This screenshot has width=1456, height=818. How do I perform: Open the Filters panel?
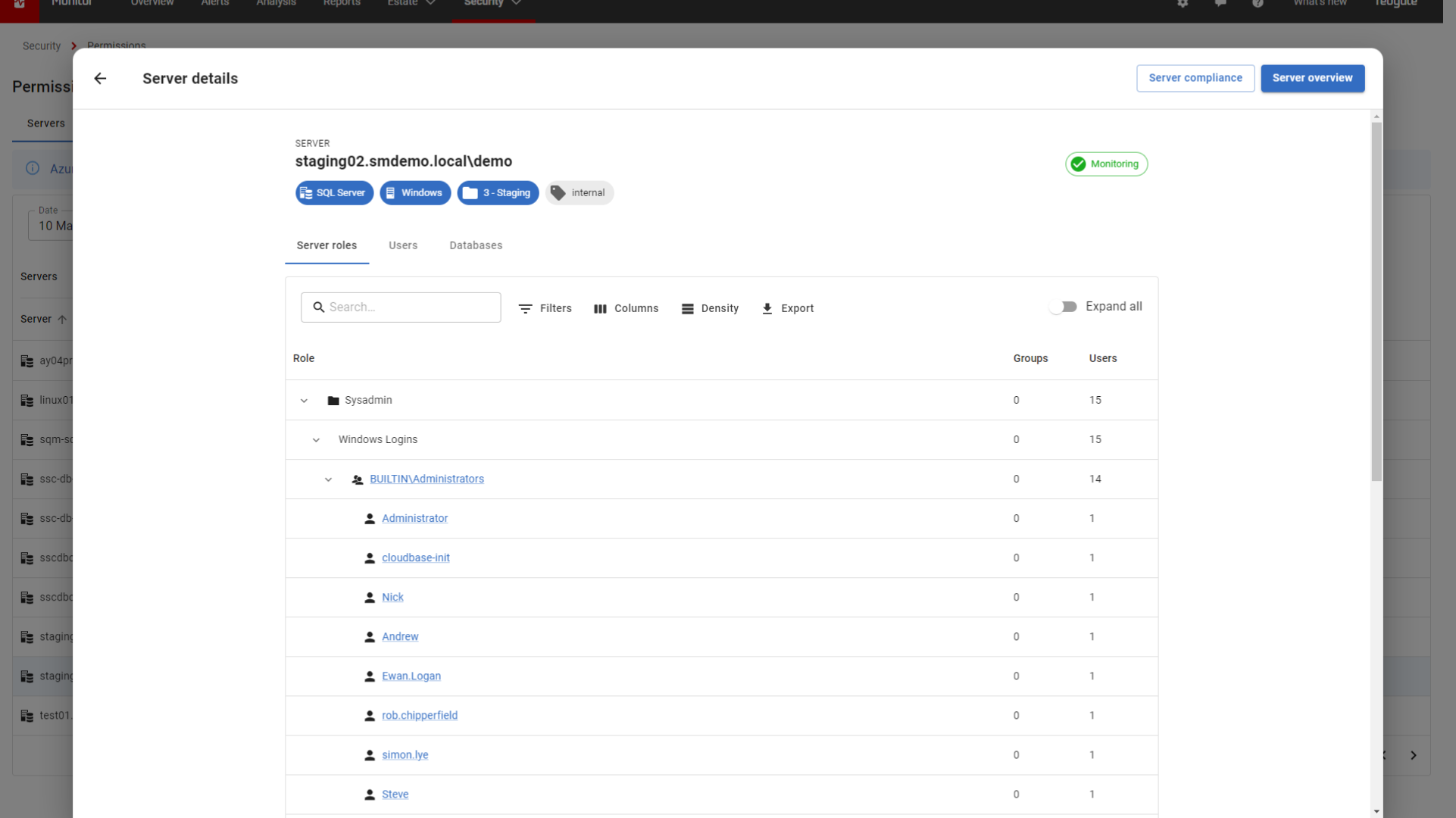[545, 308]
